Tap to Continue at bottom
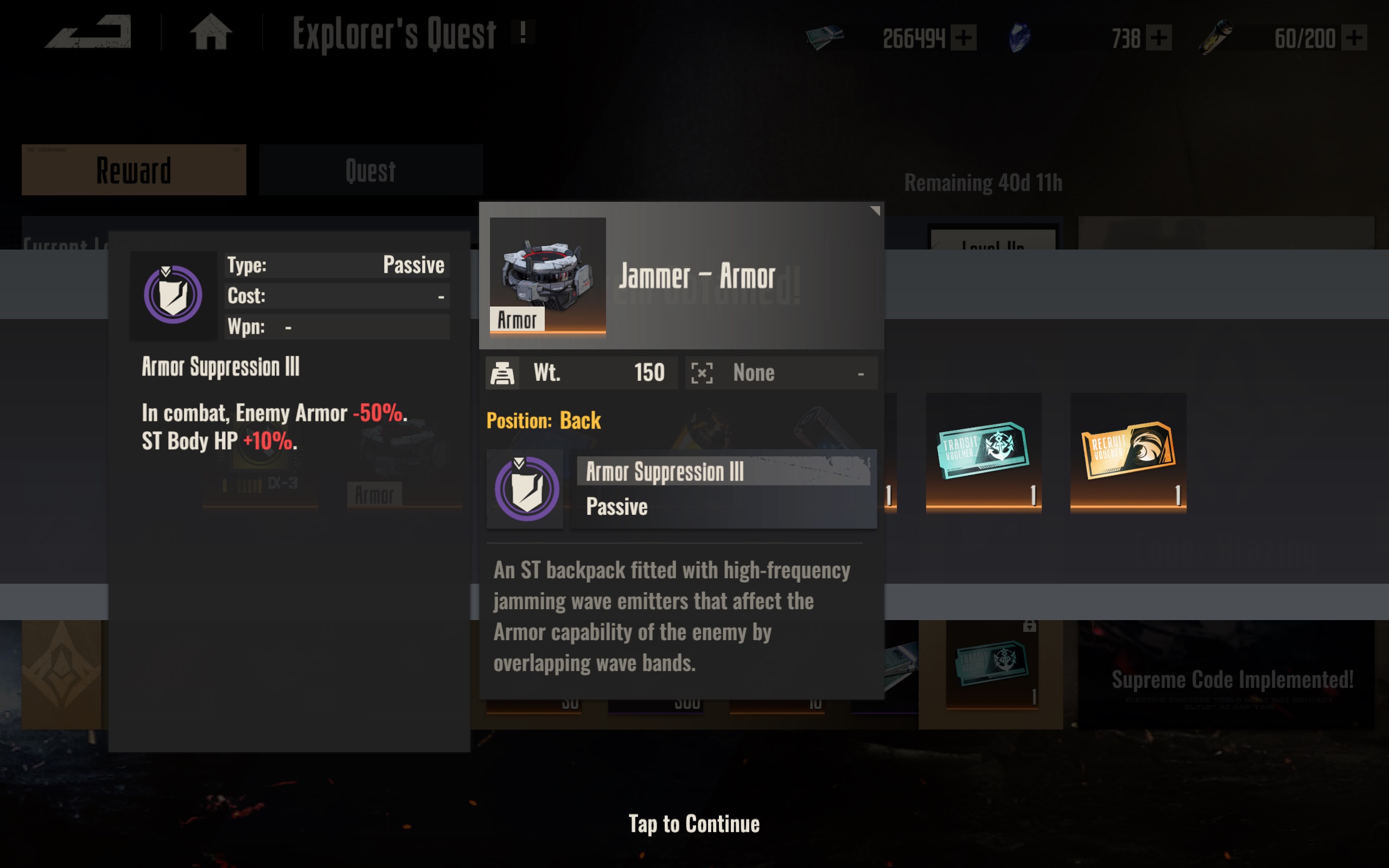 (694, 824)
